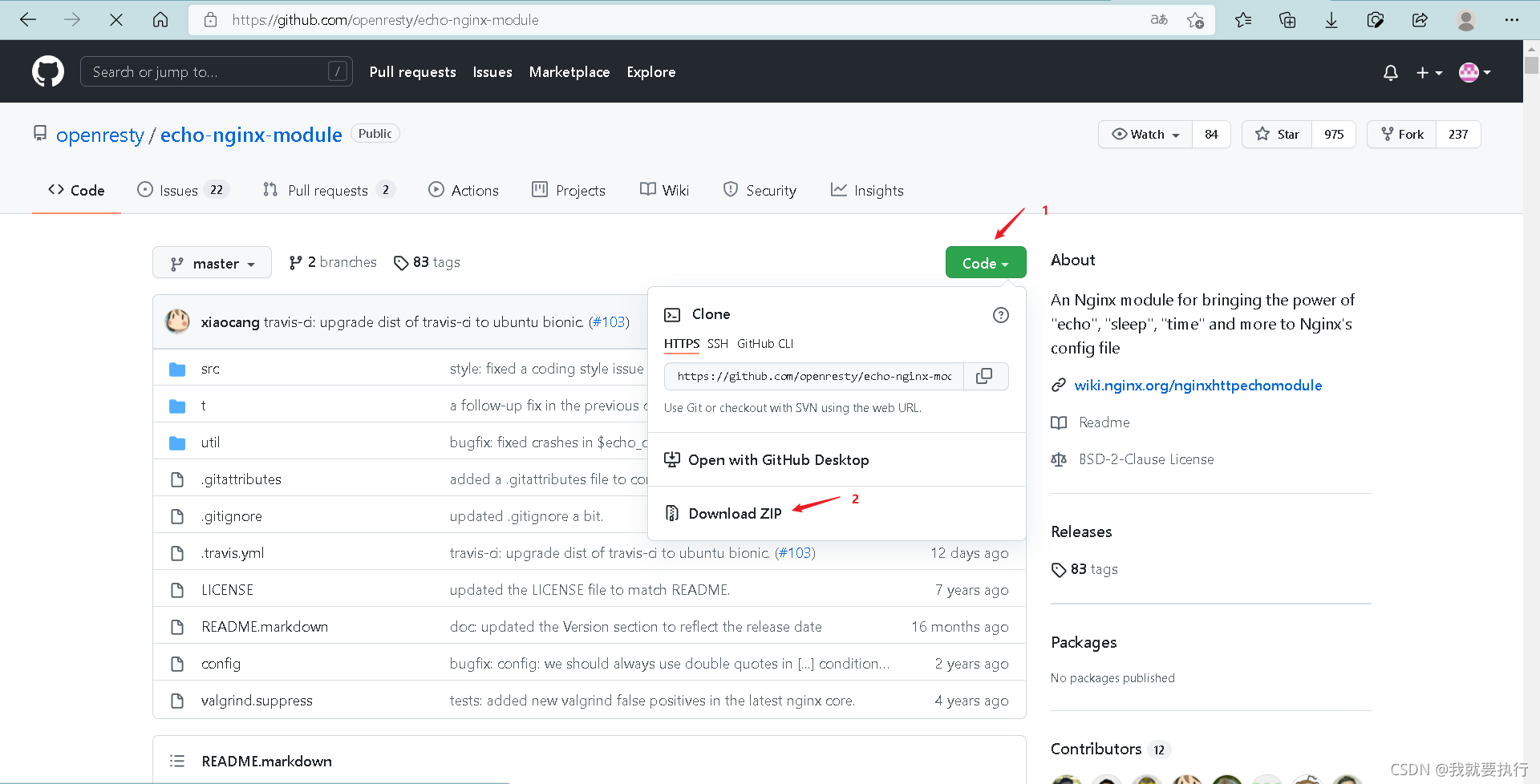
Task: Click the clone URL text field
Action: [813, 376]
